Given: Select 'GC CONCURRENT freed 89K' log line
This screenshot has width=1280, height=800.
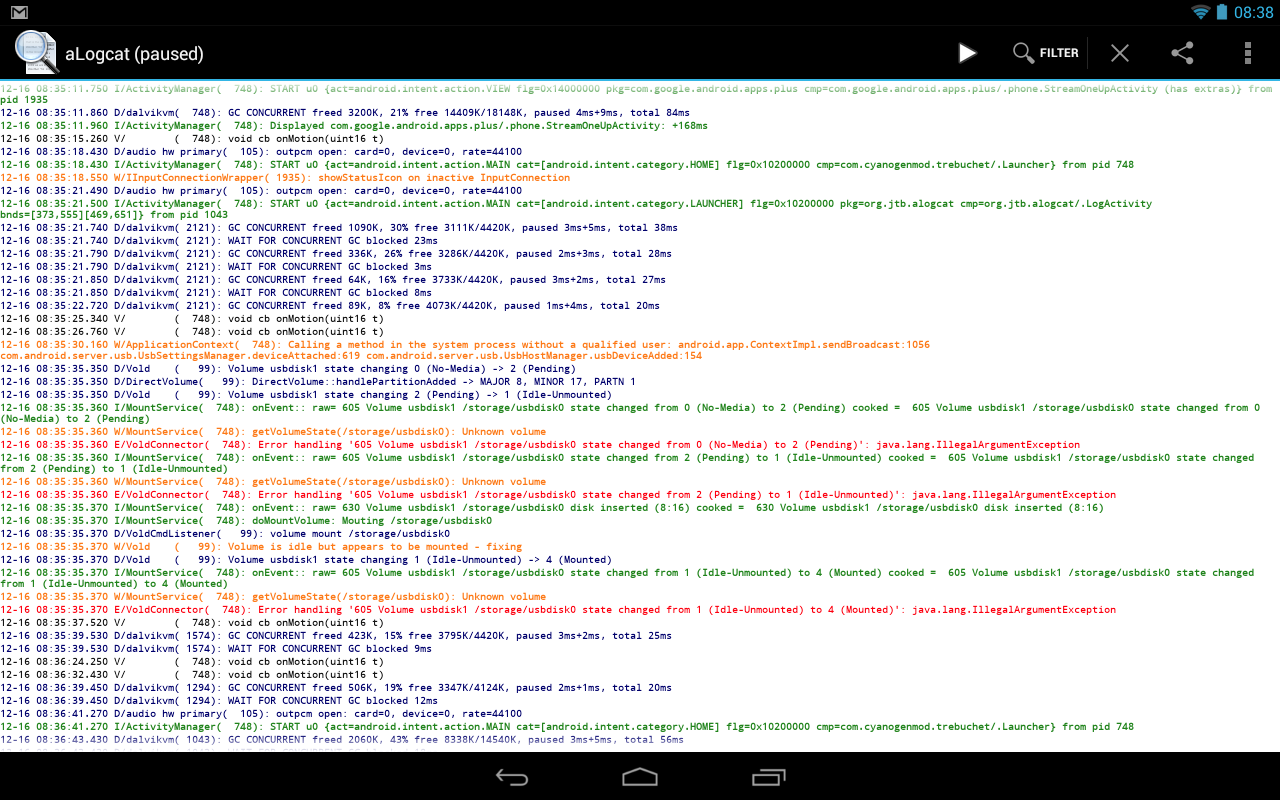Looking at the screenshot, I should point(330,305).
